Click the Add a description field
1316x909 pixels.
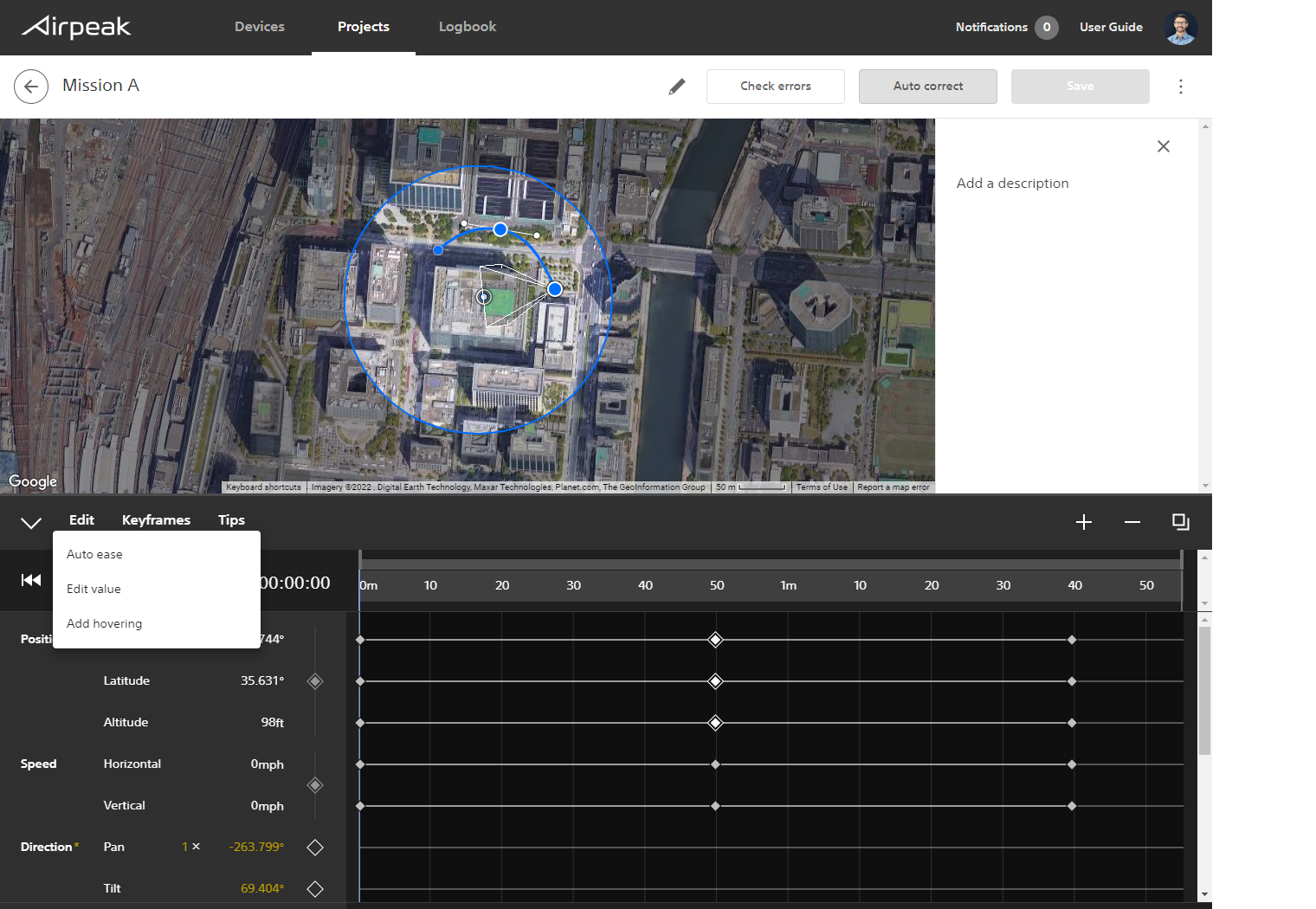coord(1012,184)
